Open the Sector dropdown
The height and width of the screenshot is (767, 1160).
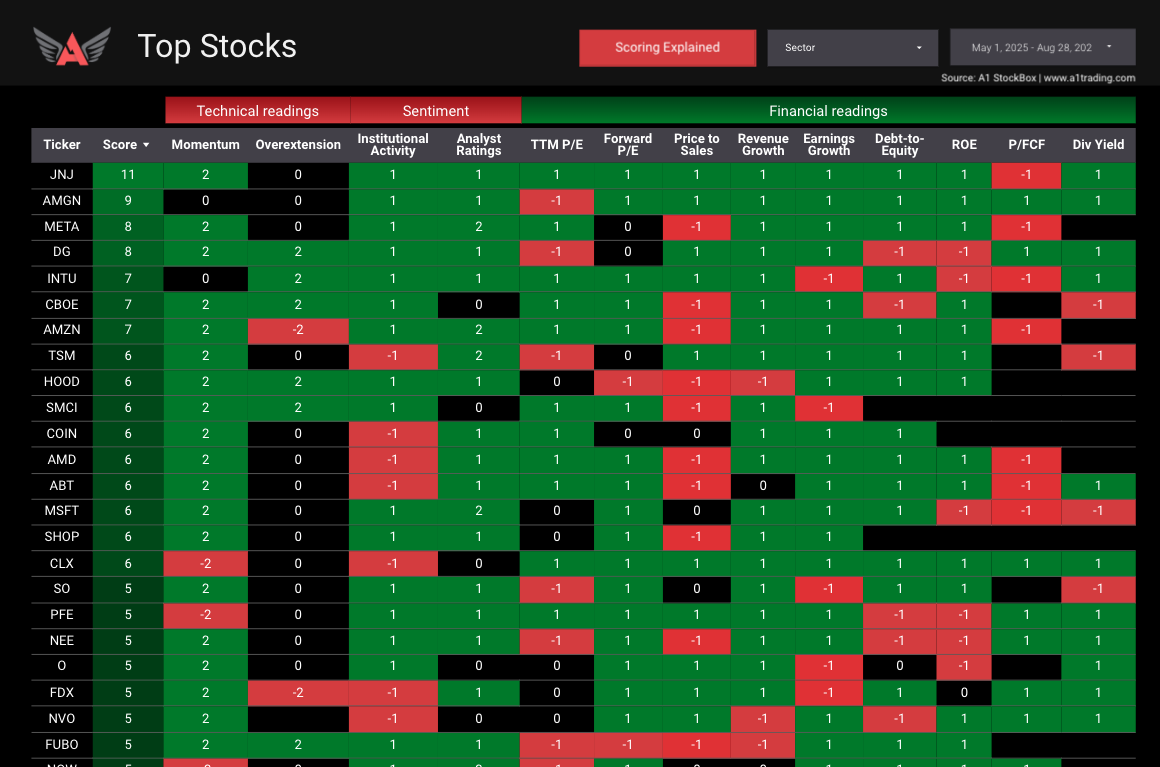852,47
